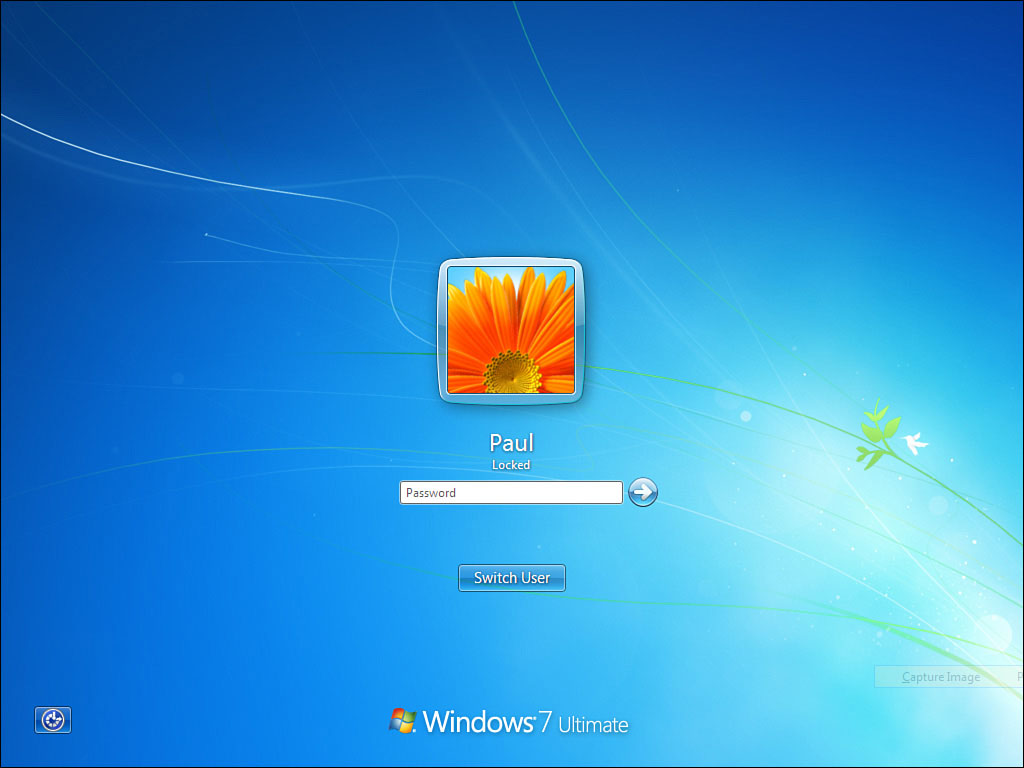Image resolution: width=1024 pixels, height=768 pixels.
Task: Click Paul's flower account picture
Action: pyautogui.click(x=510, y=331)
